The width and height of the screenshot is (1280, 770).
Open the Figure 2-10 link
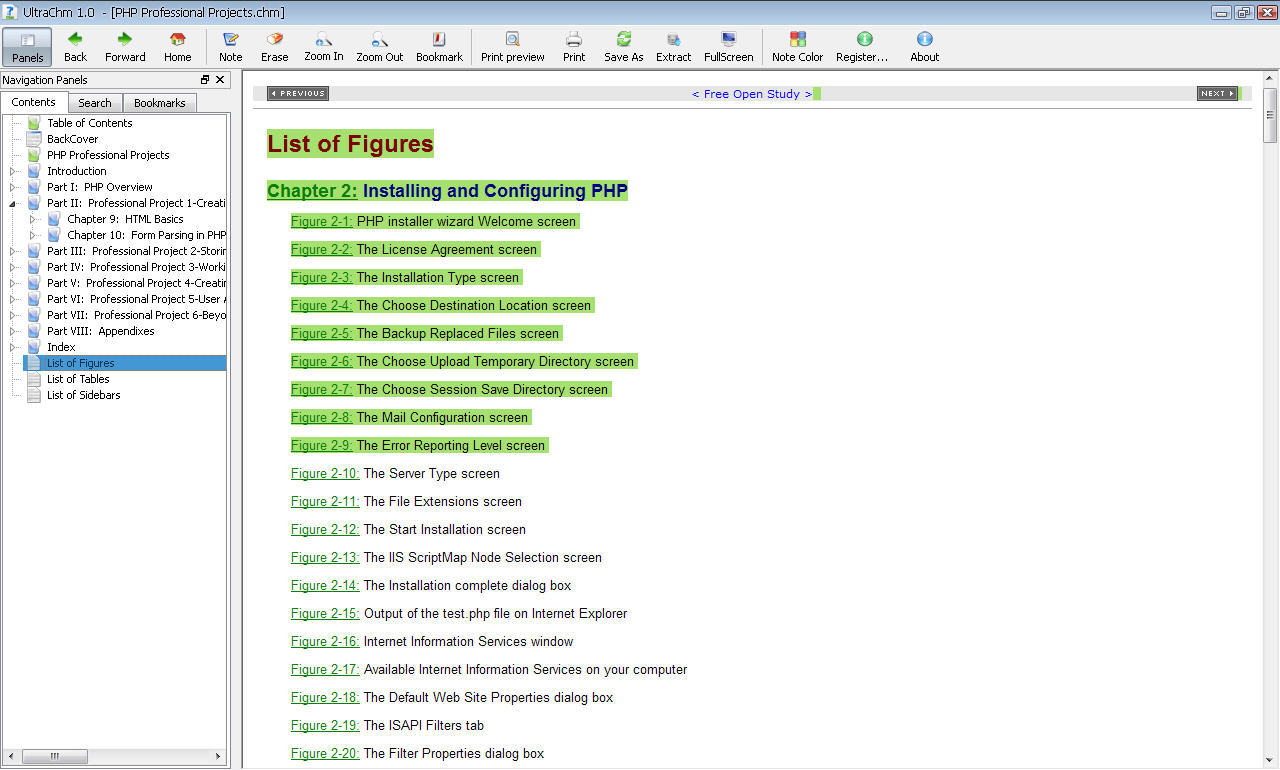[325, 473]
